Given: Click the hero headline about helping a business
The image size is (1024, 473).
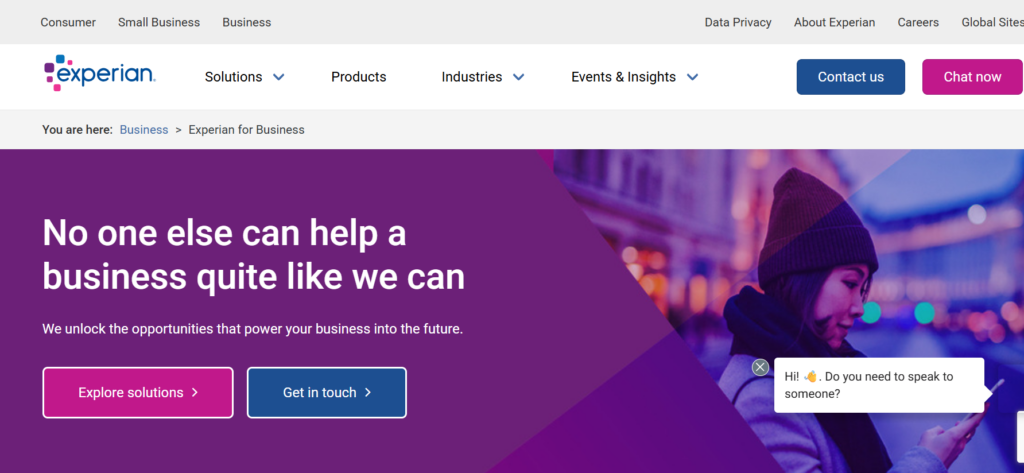Looking at the screenshot, I should click(x=253, y=254).
